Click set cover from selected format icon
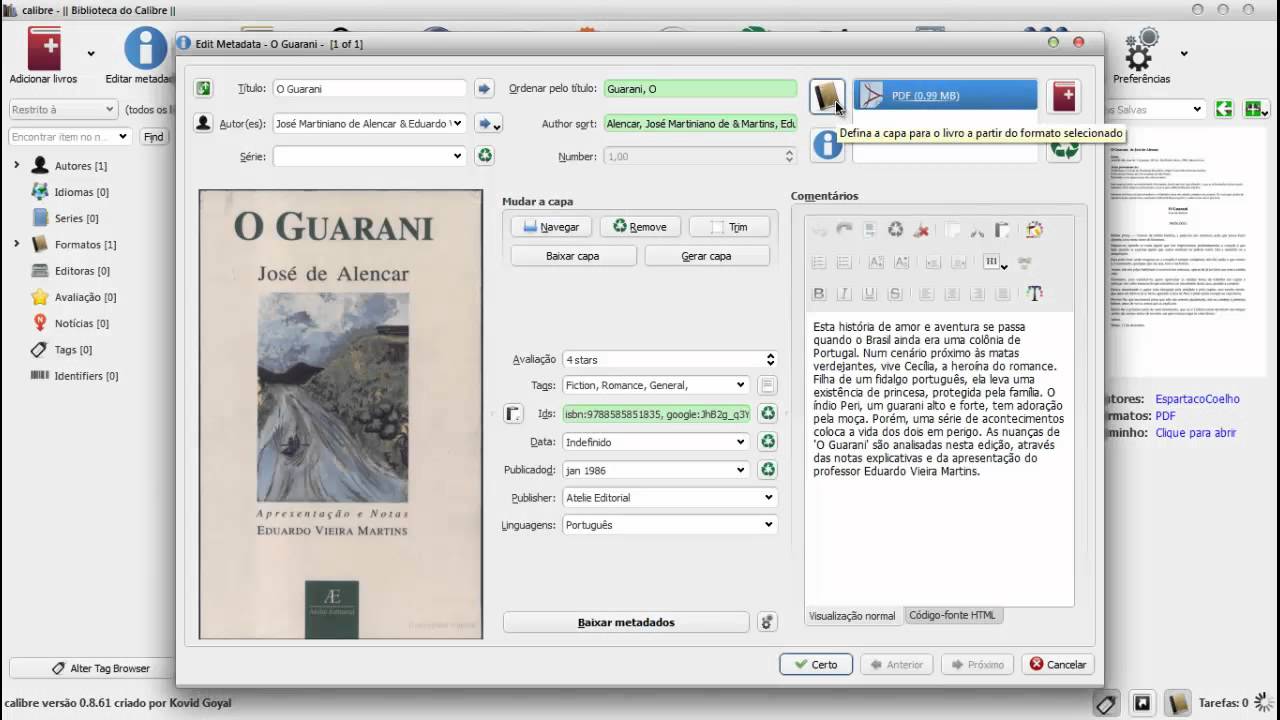Screen dimensions: 1280x720 827,97
